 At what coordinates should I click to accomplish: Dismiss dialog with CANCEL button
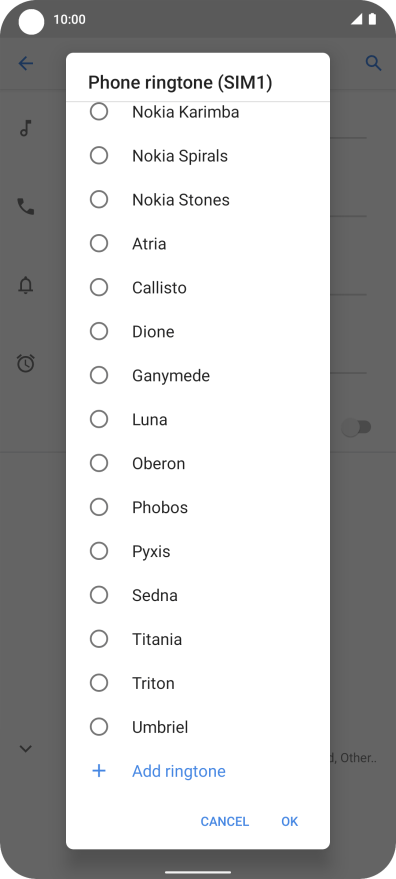coord(224,821)
